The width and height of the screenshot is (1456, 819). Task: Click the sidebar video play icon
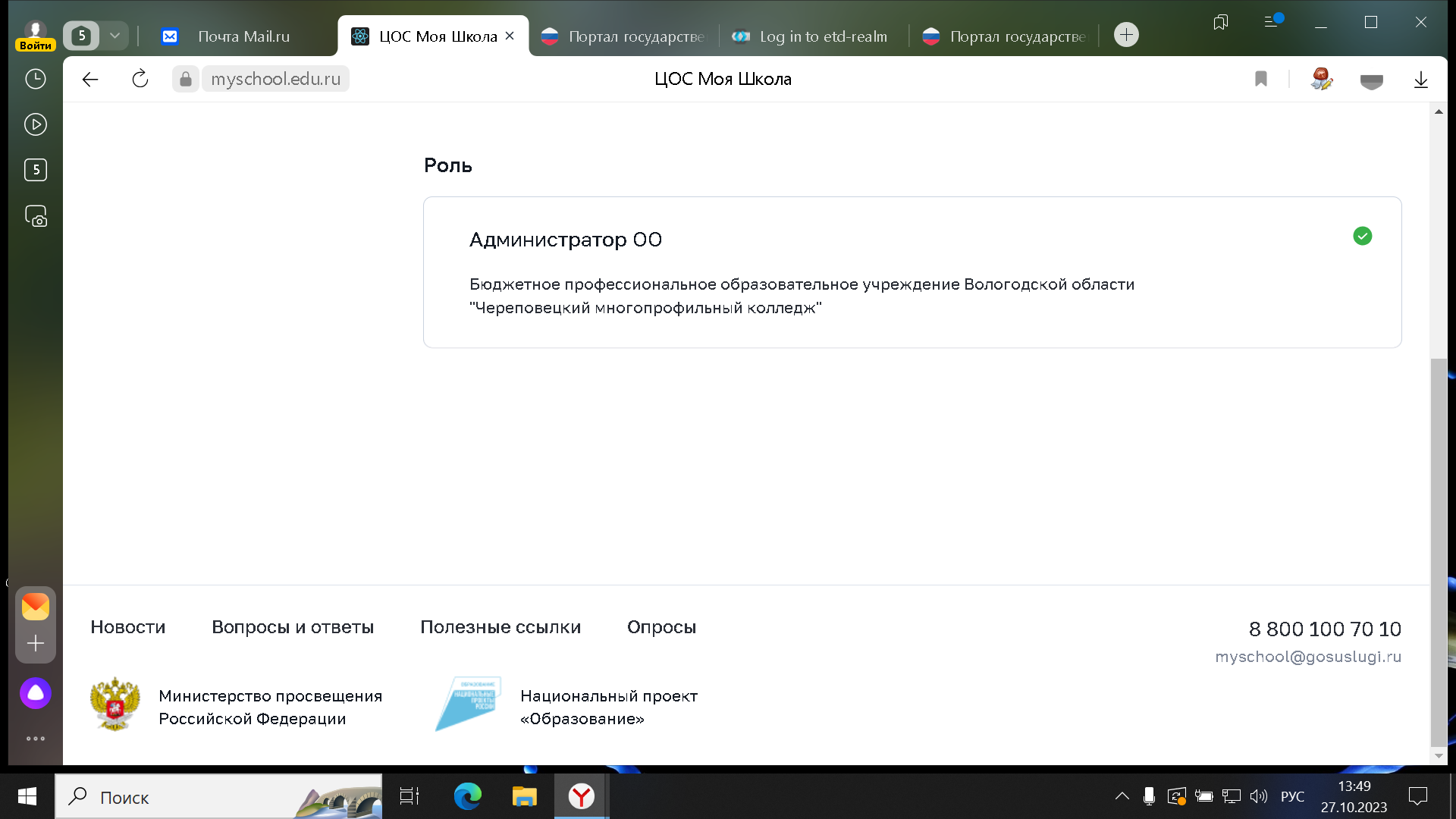tap(36, 124)
